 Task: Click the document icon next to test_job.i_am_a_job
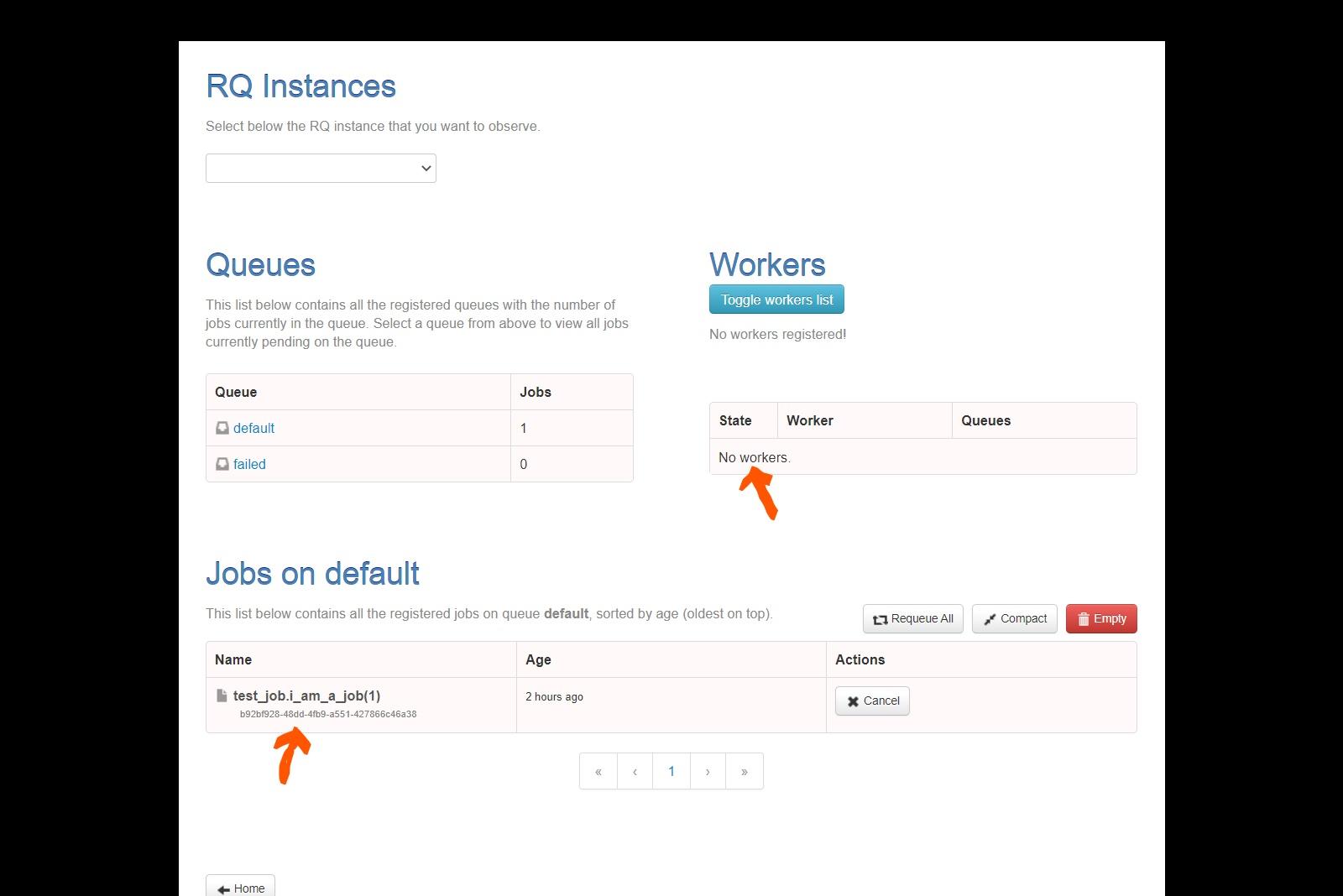pos(221,695)
